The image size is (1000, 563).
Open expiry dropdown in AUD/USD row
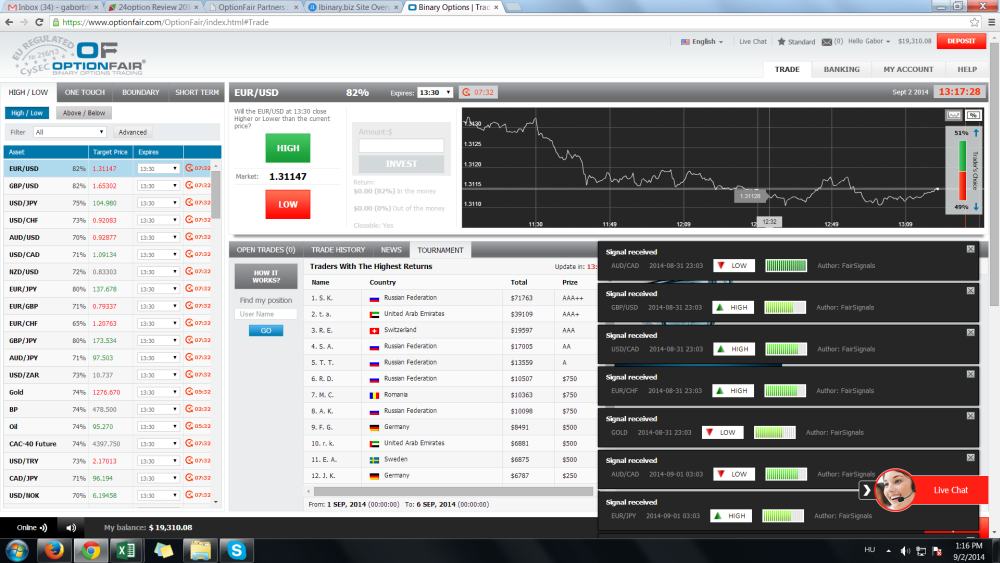coord(158,237)
